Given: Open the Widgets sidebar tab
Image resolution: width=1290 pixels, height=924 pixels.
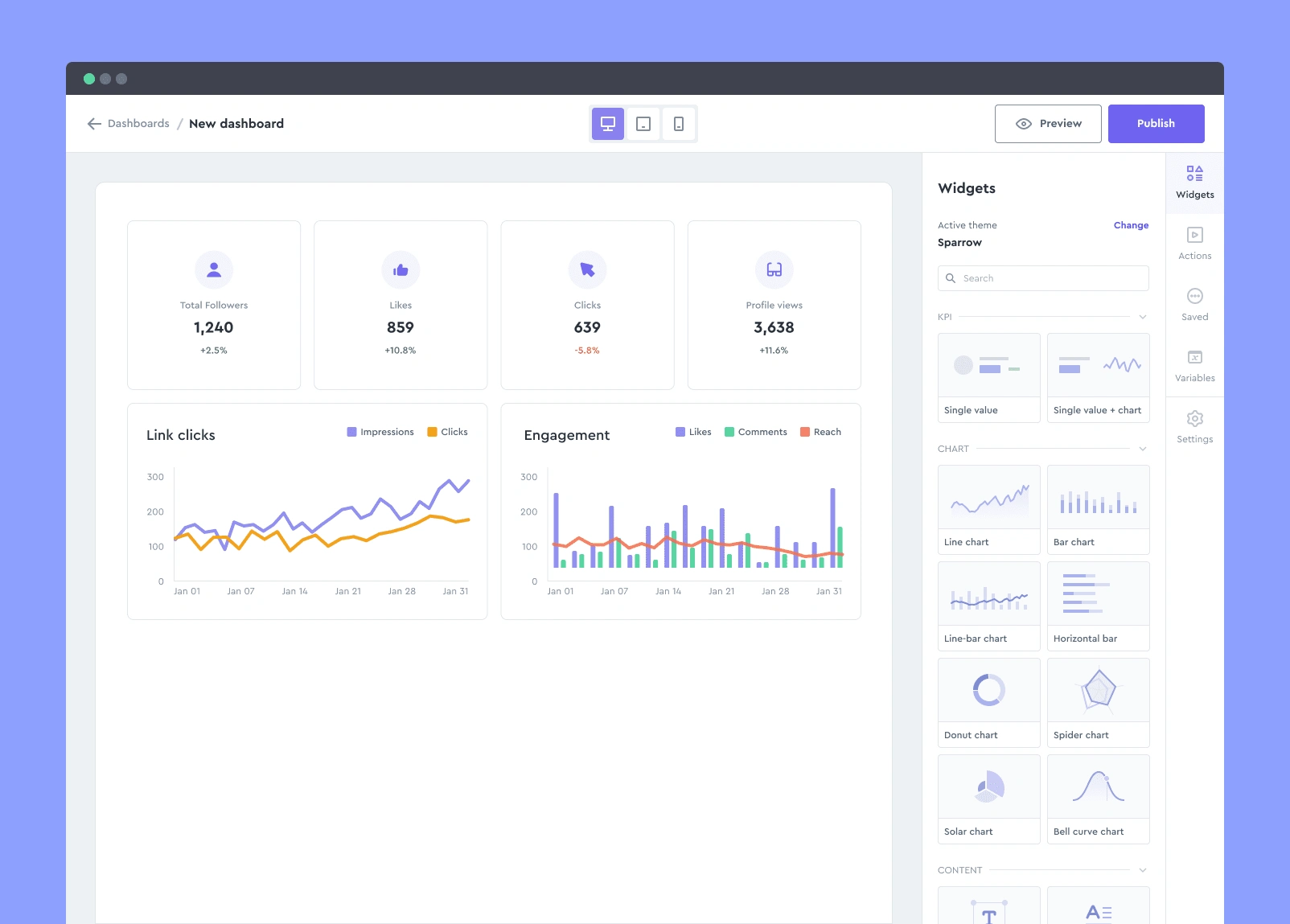Looking at the screenshot, I should tap(1195, 183).
